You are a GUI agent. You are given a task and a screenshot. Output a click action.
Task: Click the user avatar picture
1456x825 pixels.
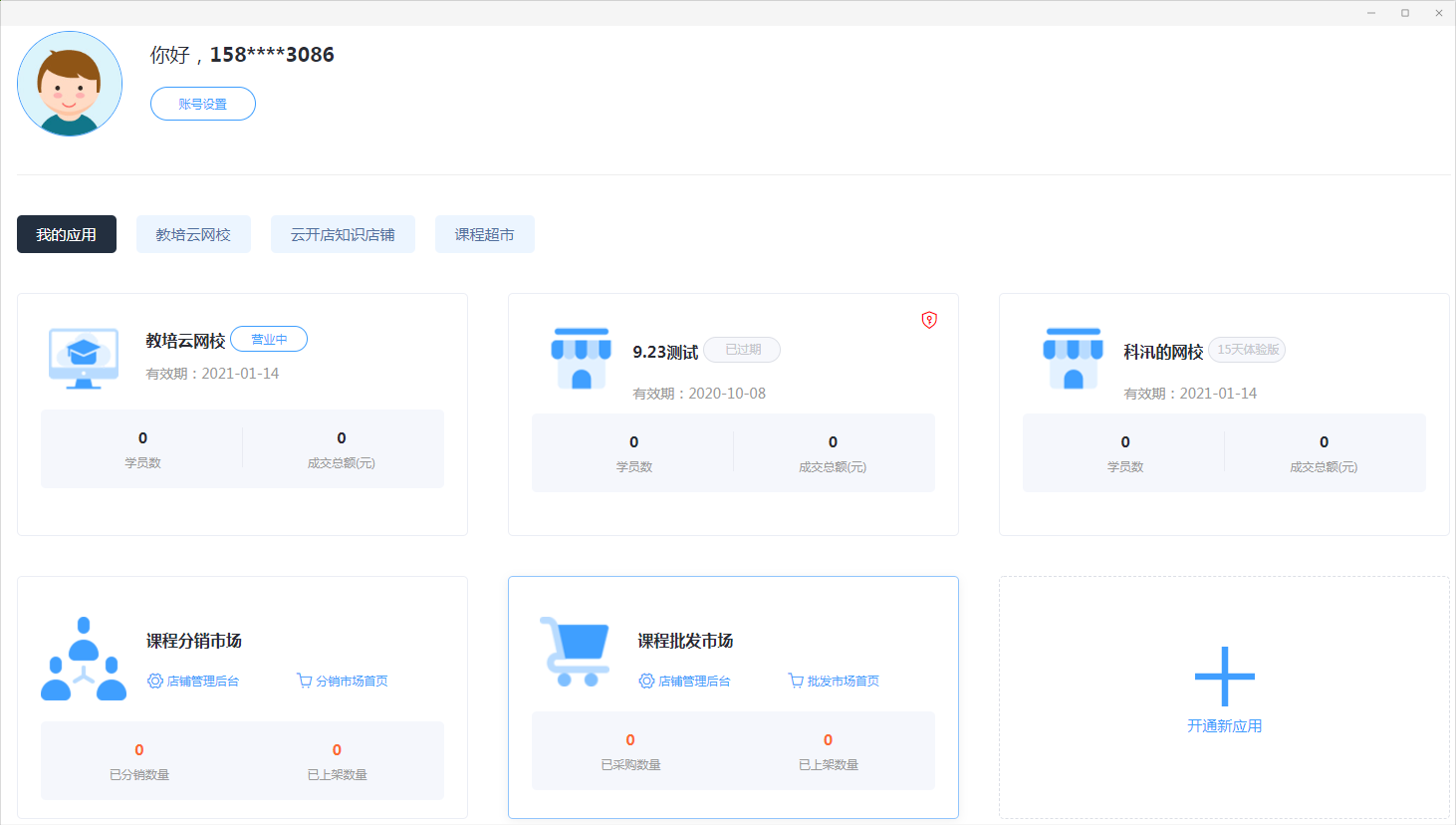(x=70, y=84)
